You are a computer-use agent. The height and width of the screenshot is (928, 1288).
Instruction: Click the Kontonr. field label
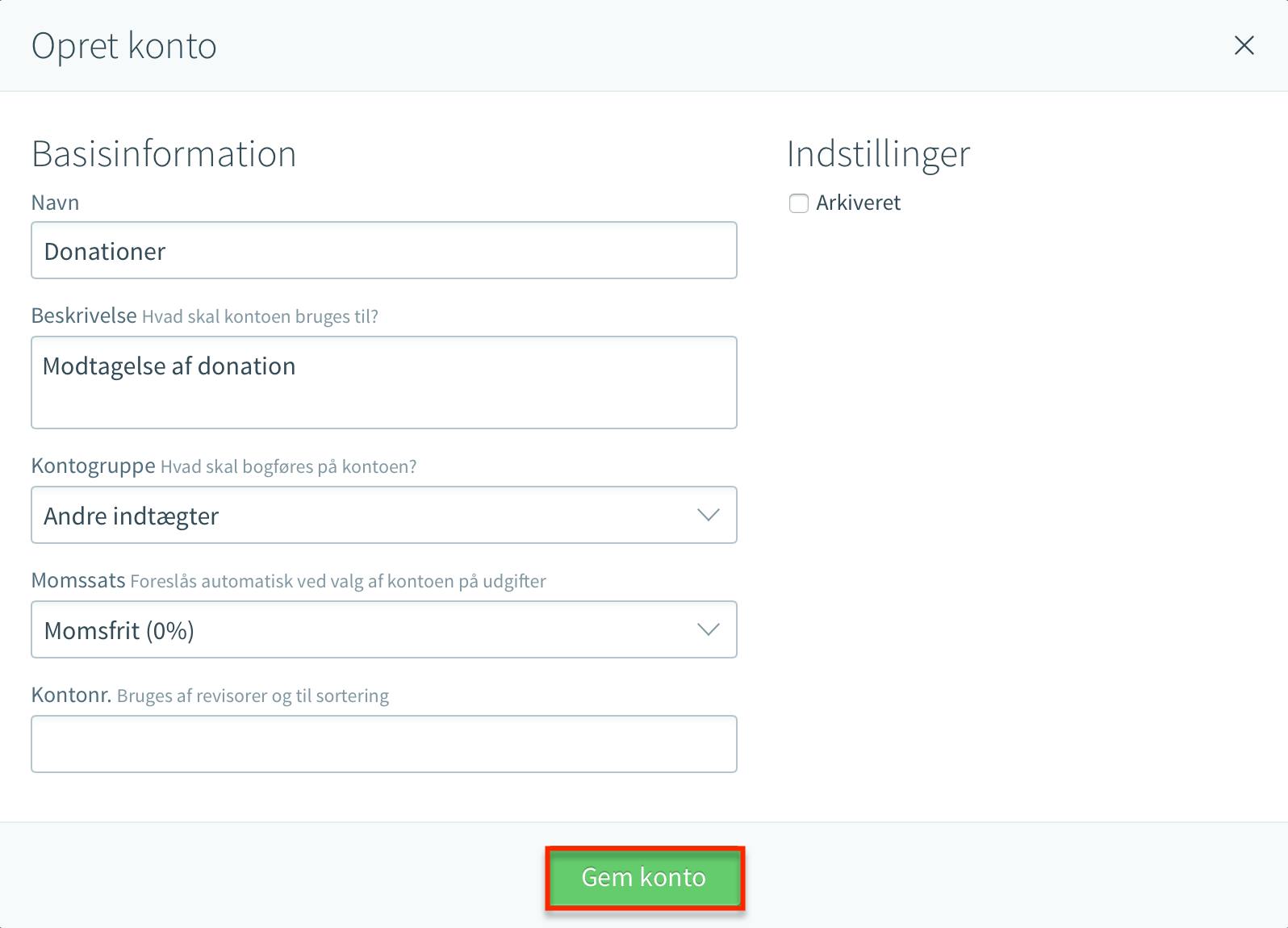(x=71, y=695)
